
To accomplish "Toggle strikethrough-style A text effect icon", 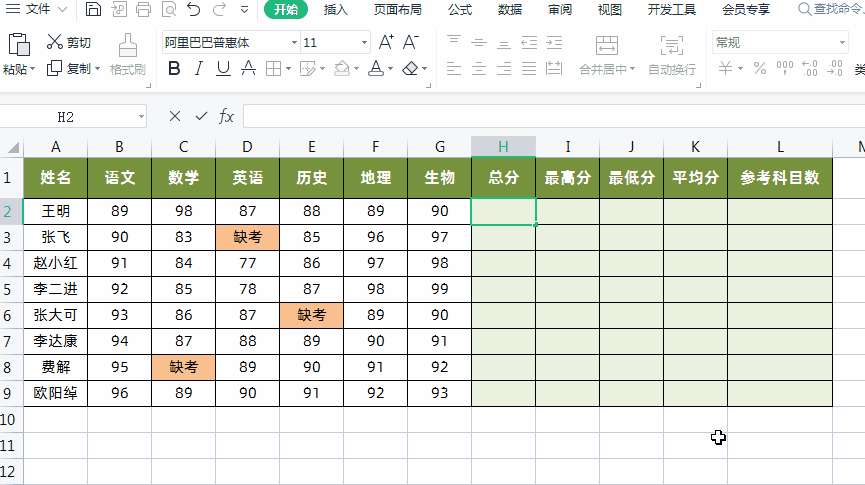I will tap(248, 68).
